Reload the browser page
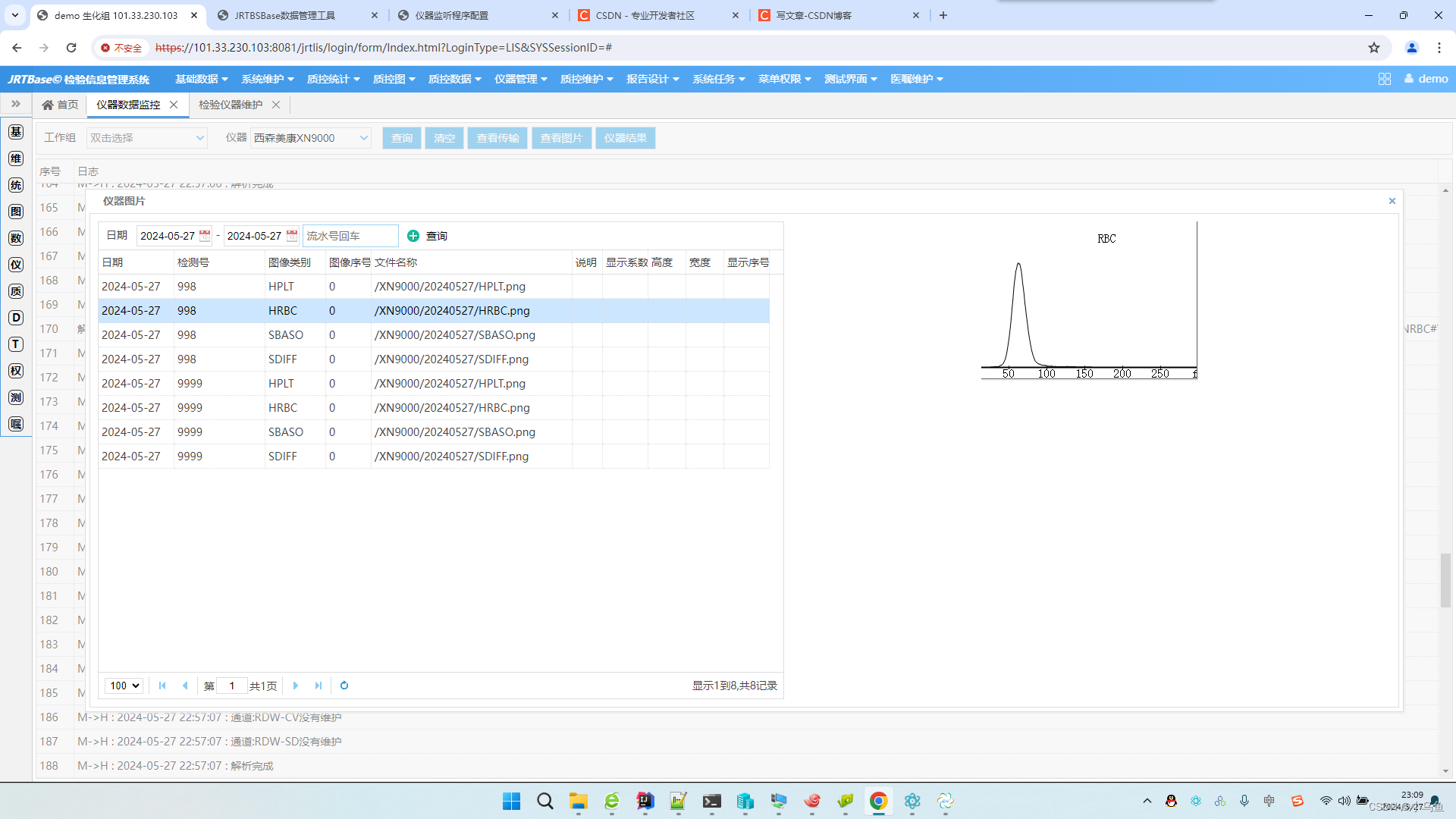Screen dimensions: 1456x819 pos(71,48)
